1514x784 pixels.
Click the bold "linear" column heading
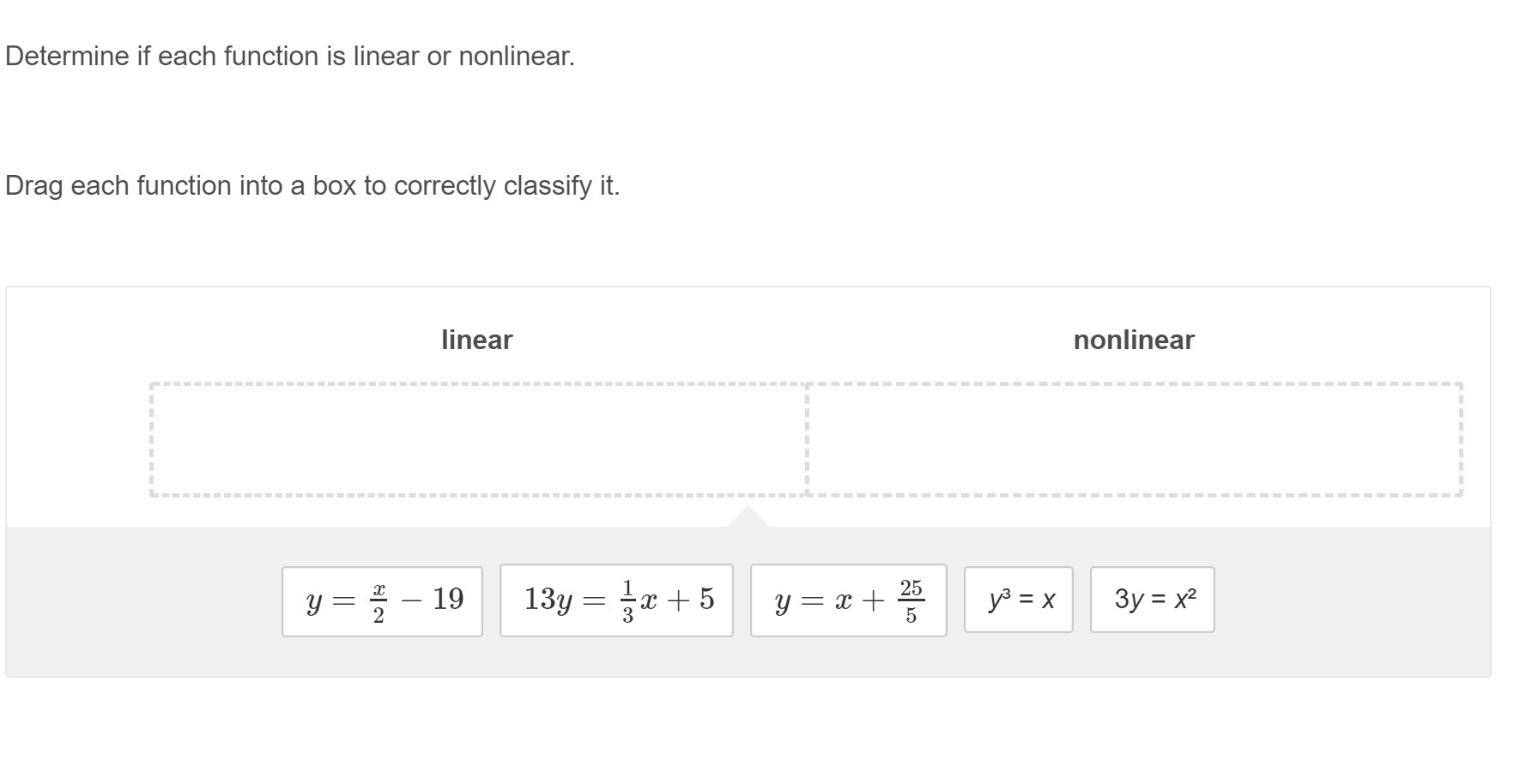(476, 340)
